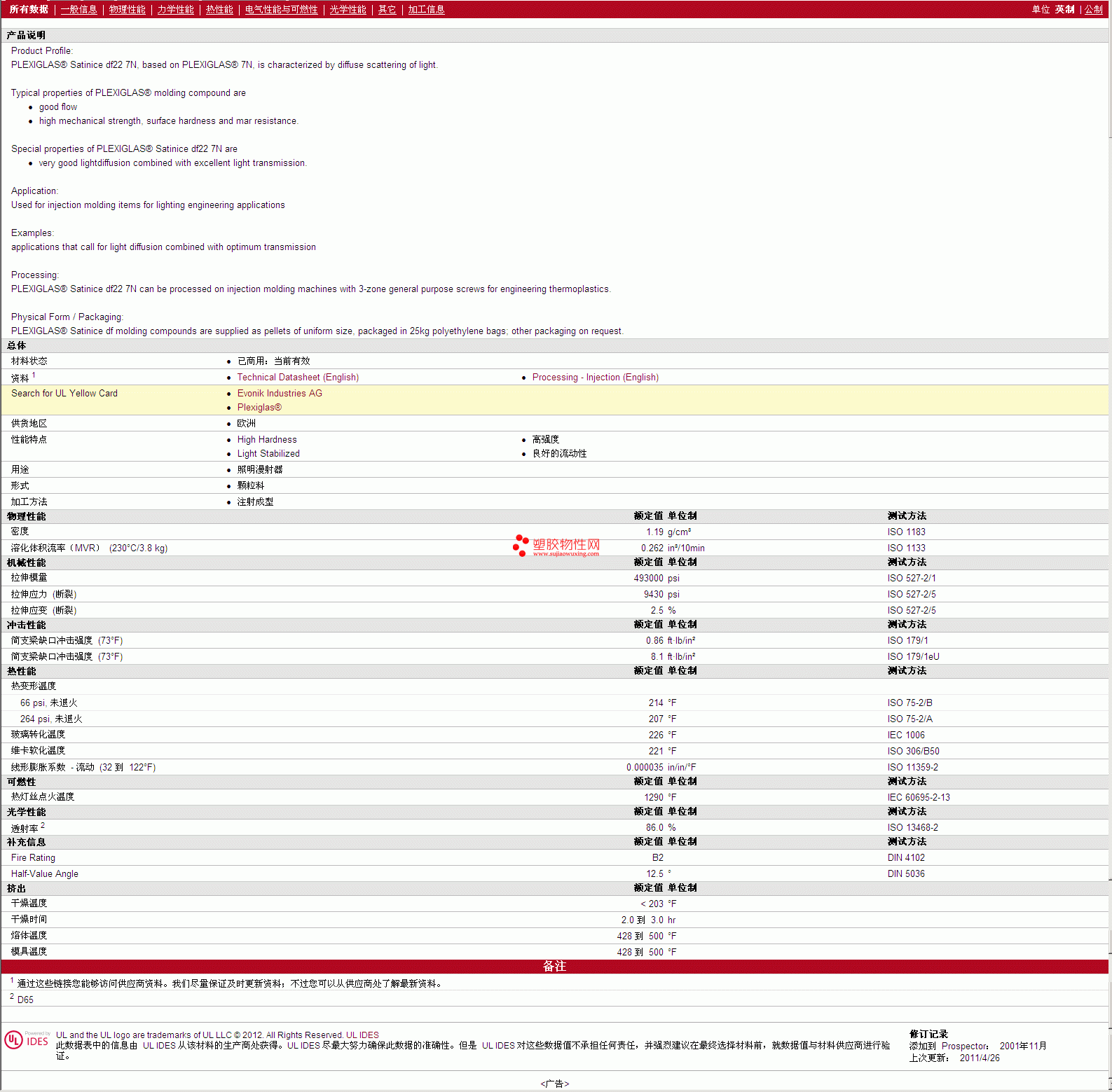The image size is (1112, 1092).
Task: Select the ISO 13468-2 entry
Action: point(913,828)
